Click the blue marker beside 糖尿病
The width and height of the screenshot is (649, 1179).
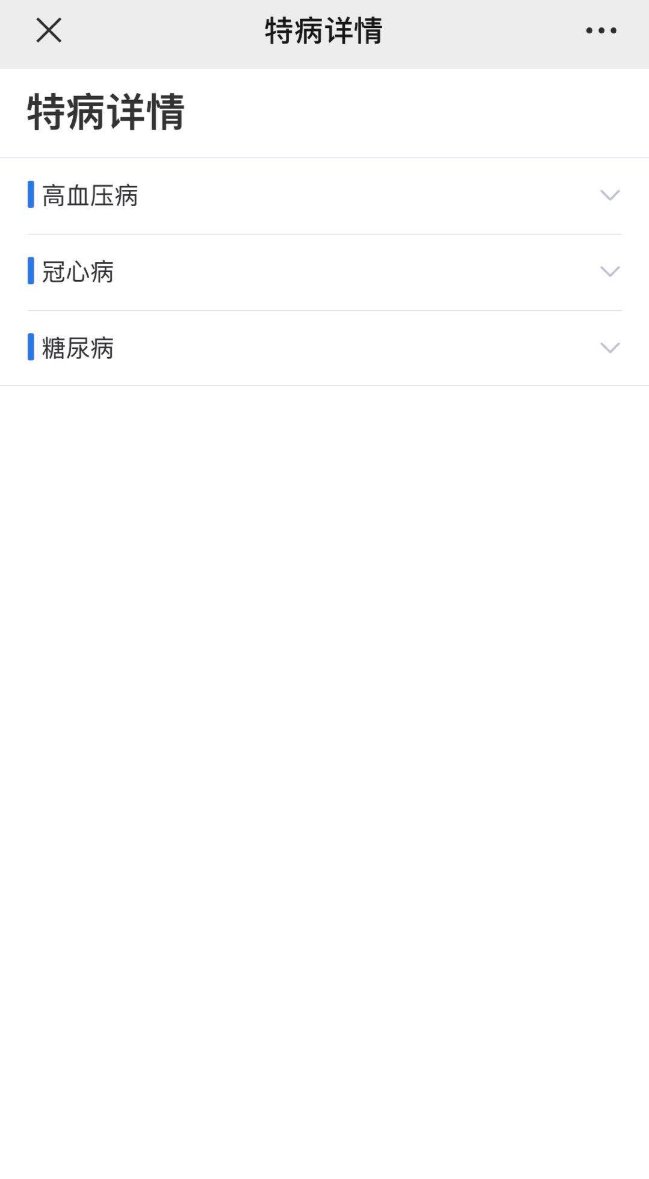point(31,347)
